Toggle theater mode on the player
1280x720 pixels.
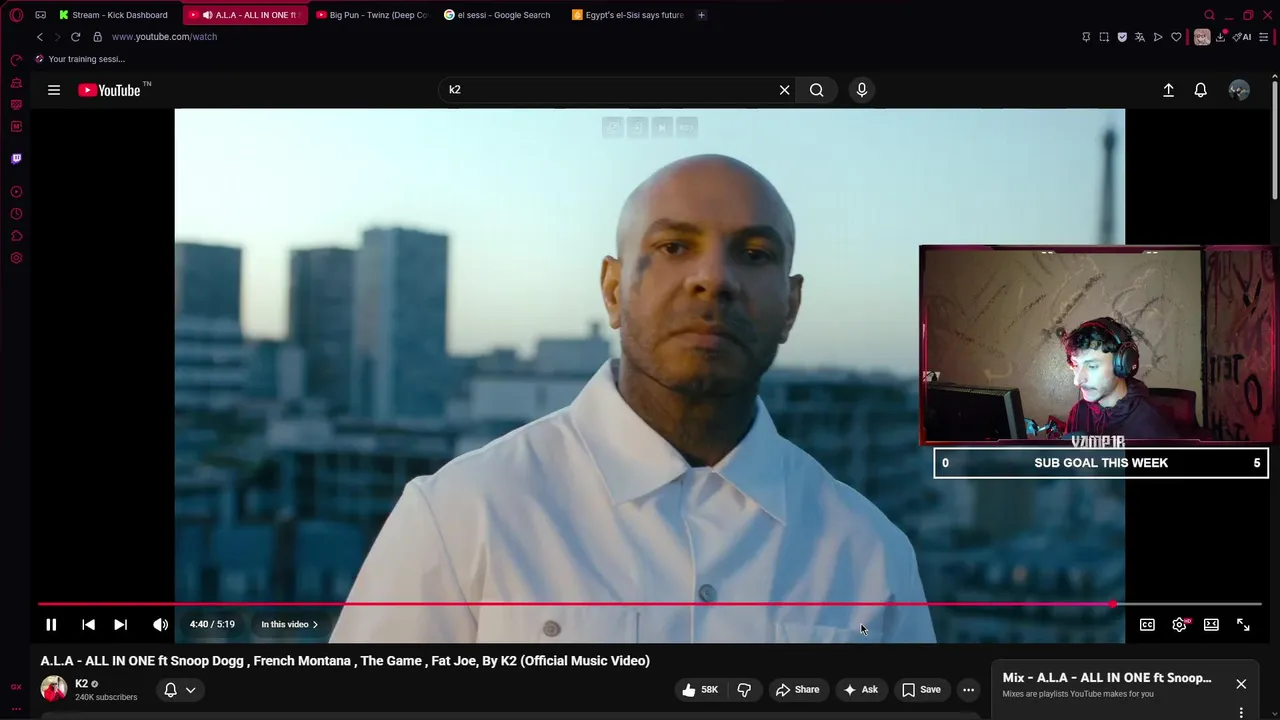tap(1211, 625)
